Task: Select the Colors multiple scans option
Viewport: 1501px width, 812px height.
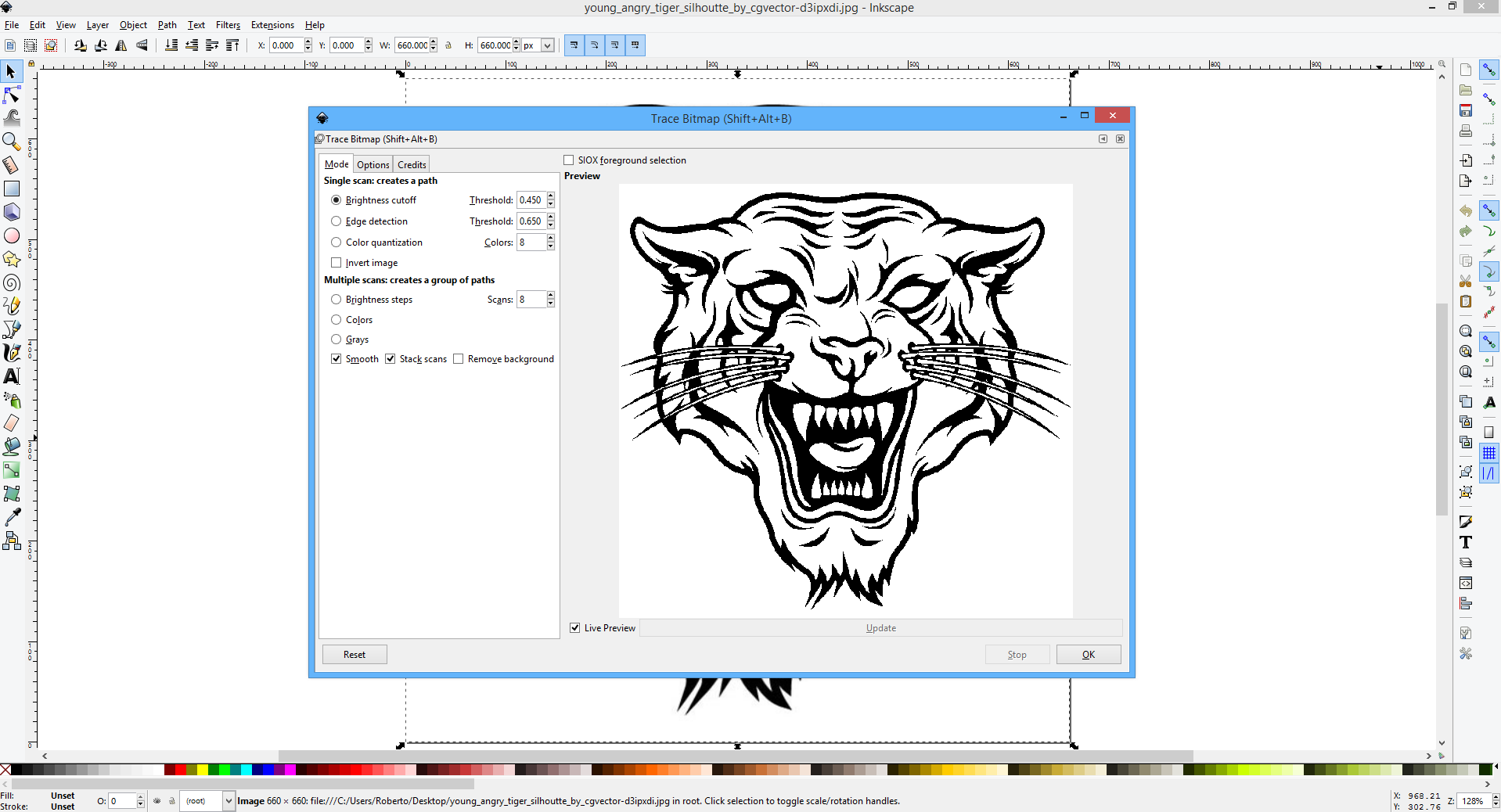Action: [336, 320]
